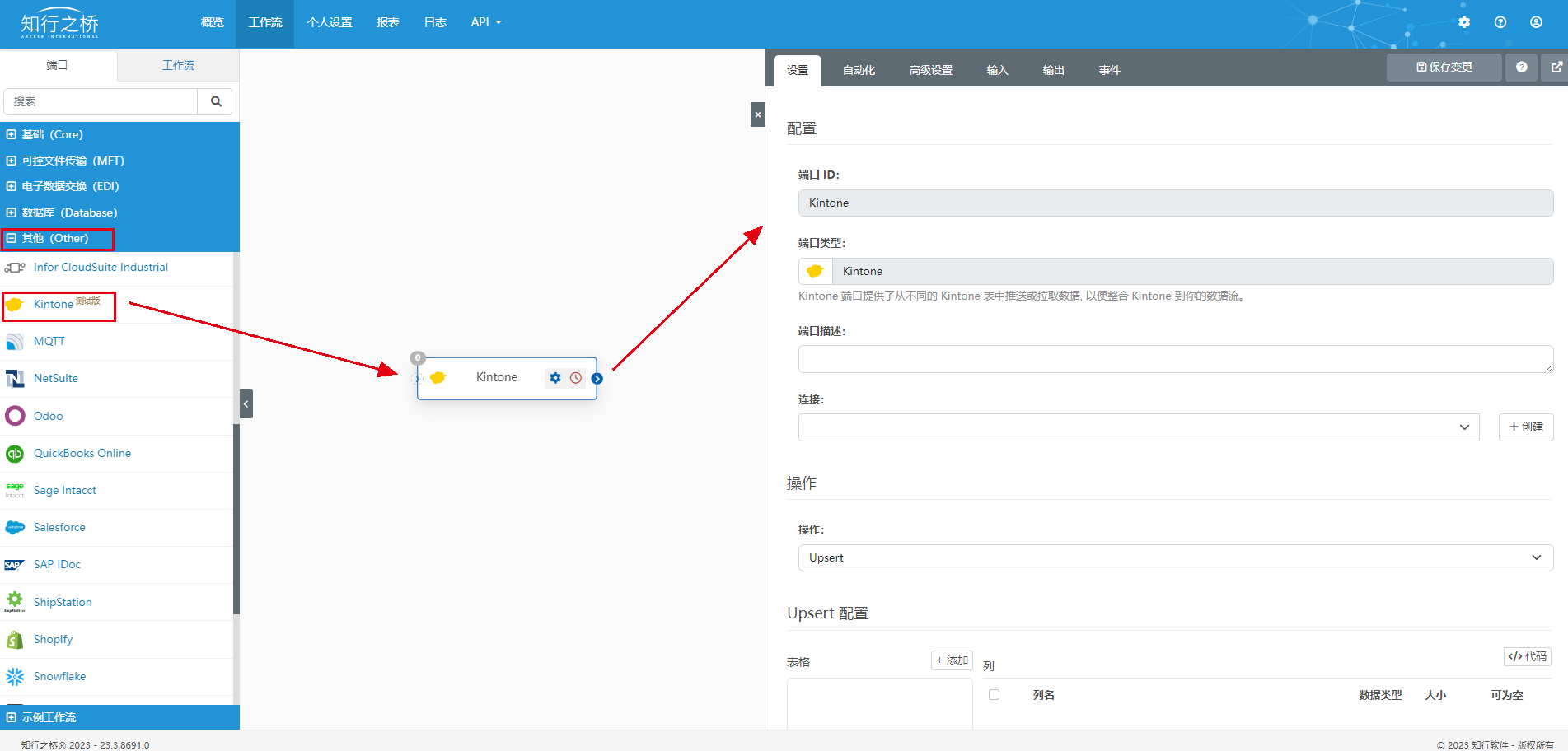Click the gear icon on Kintone node
This screenshot has height=751, width=1568.
[x=555, y=378]
